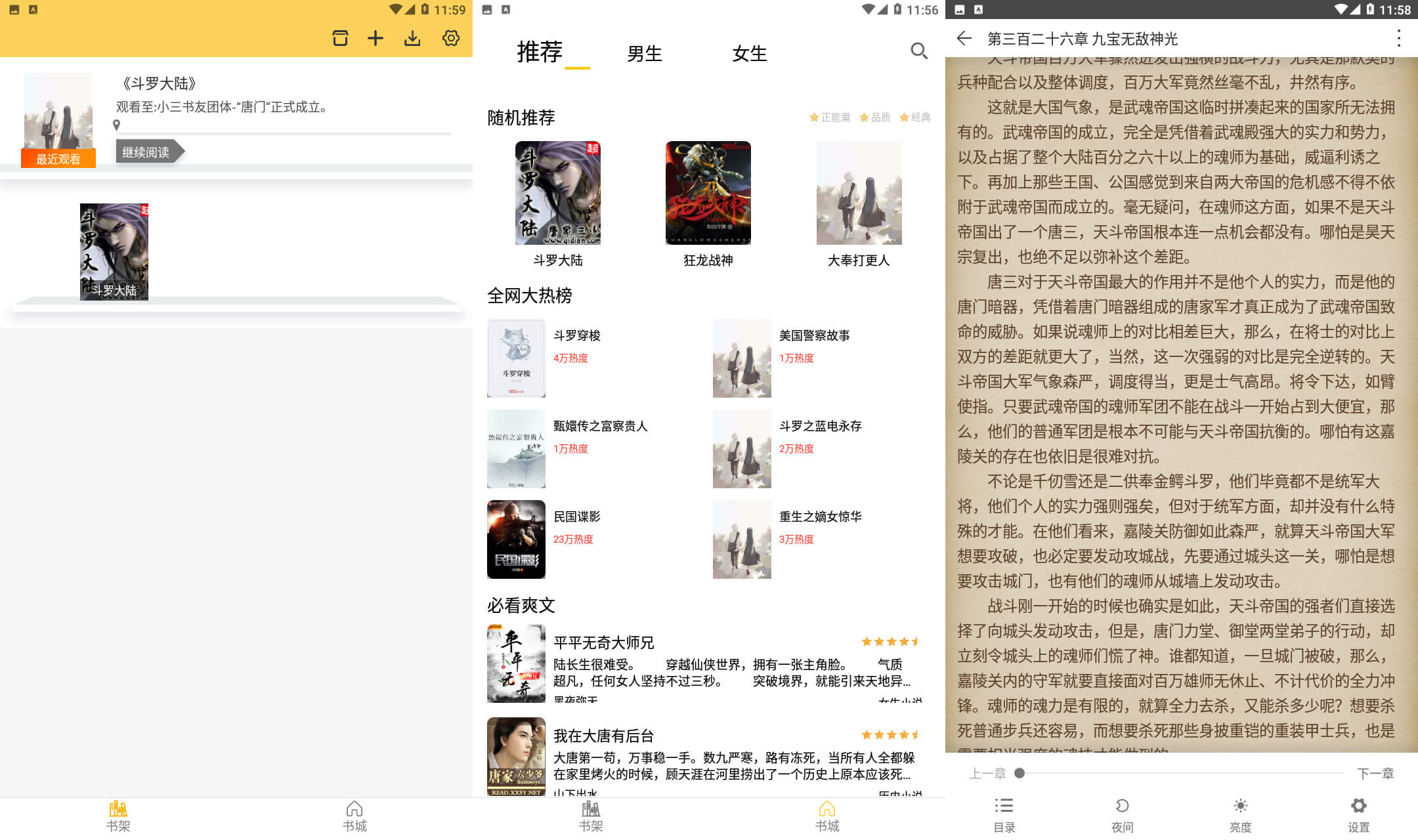
Task: Go to 上一章 previous chapter
Action: 987,773
